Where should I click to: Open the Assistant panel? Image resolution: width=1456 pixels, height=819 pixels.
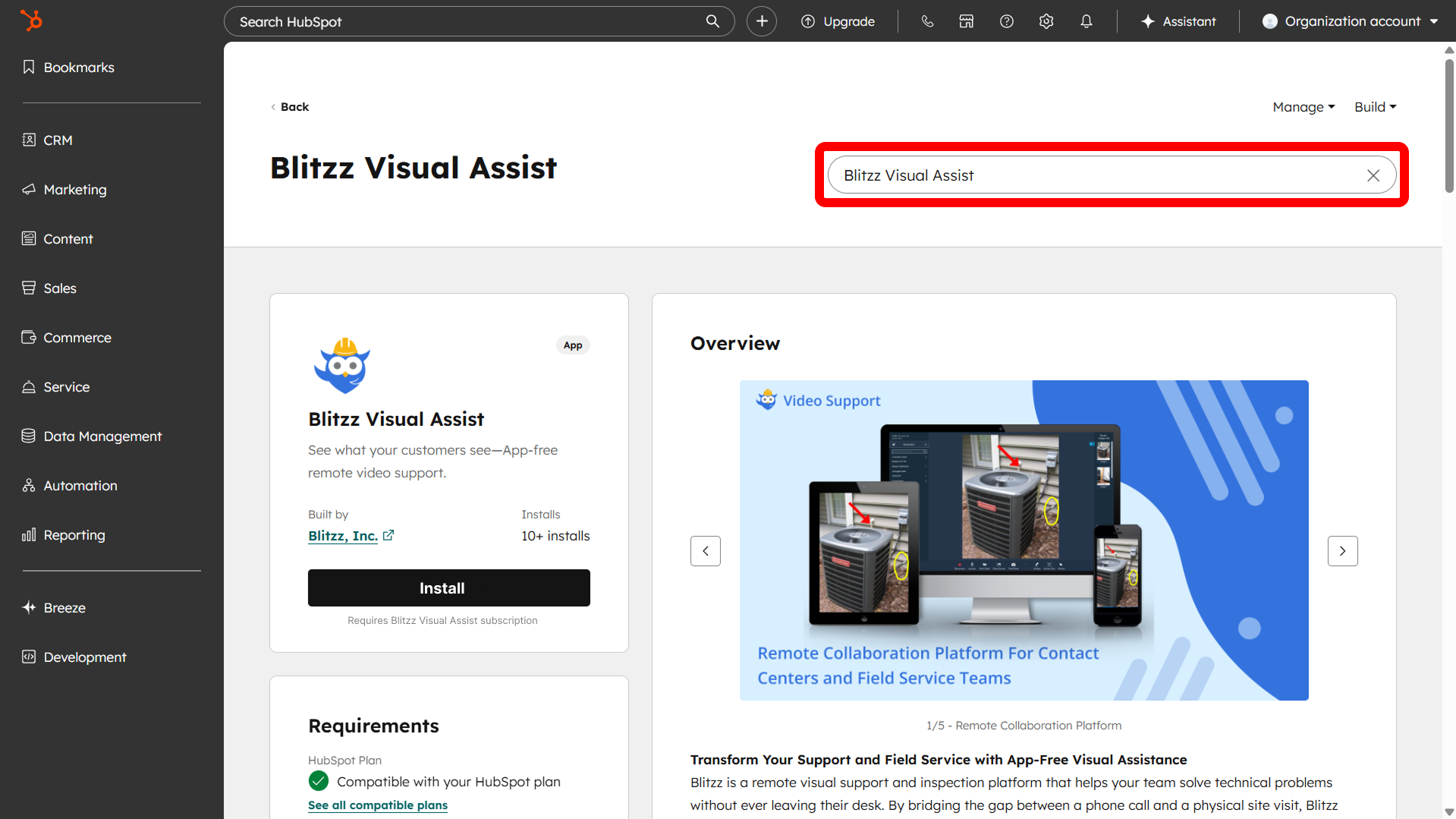tap(1178, 21)
